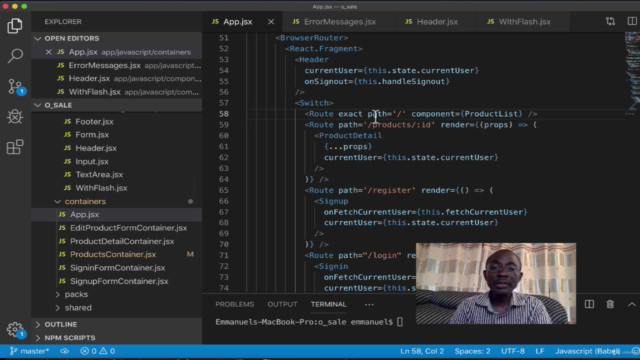The height and width of the screenshot is (360, 640).
Task: Show more panel tabs via ellipsis
Action: tap(369, 304)
